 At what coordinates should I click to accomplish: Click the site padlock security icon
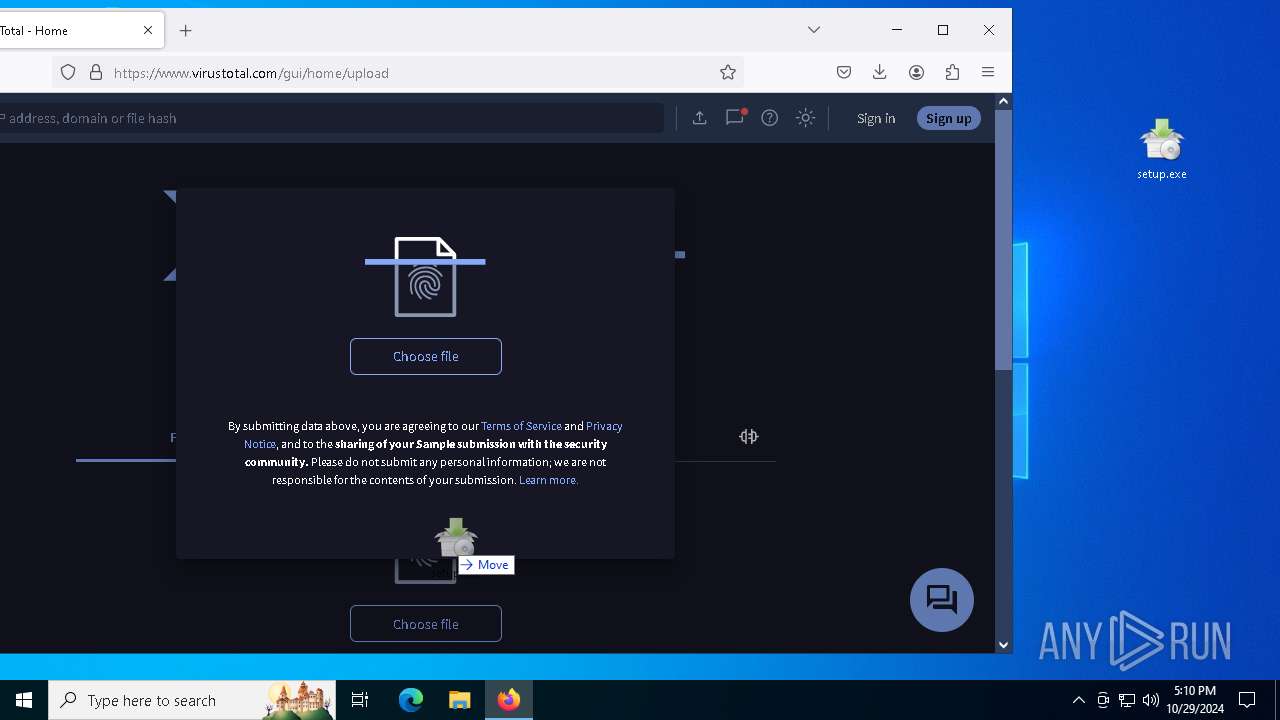[96, 72]
